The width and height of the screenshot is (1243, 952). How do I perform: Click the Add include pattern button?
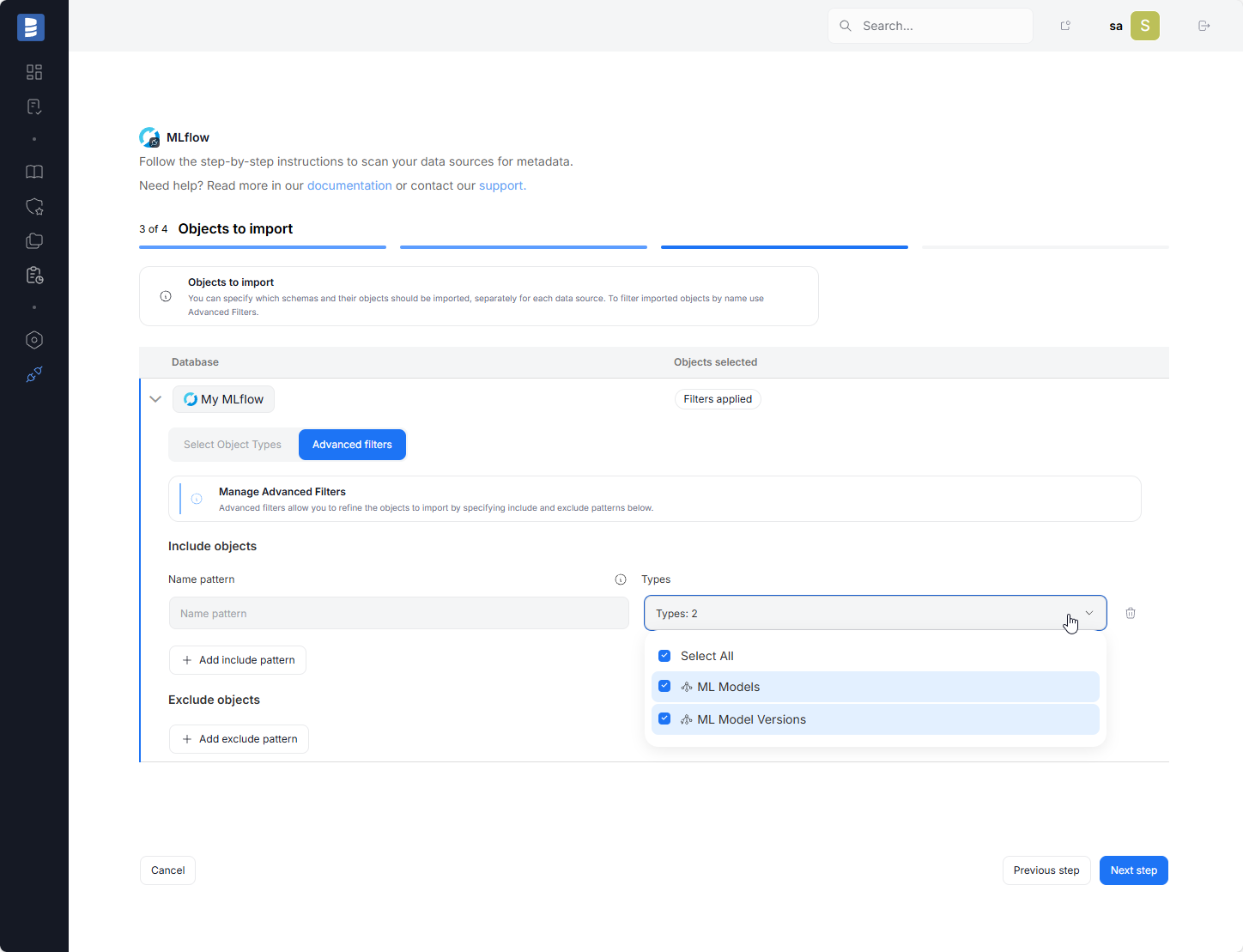coord(238,660)
